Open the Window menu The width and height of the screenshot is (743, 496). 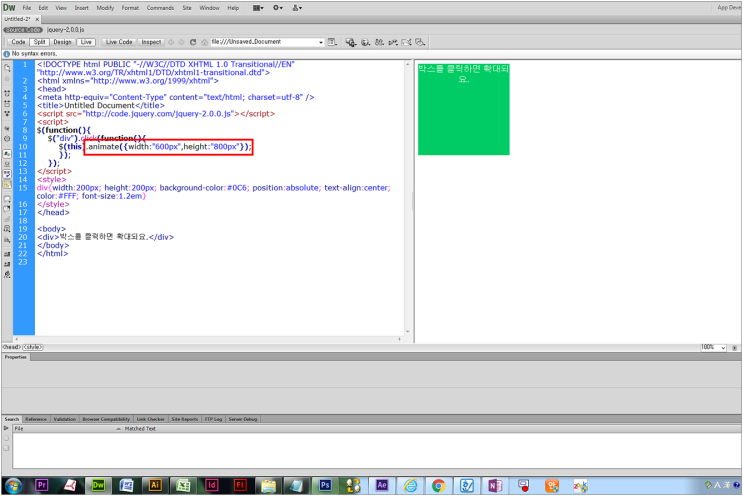click(x=209, y=8)
